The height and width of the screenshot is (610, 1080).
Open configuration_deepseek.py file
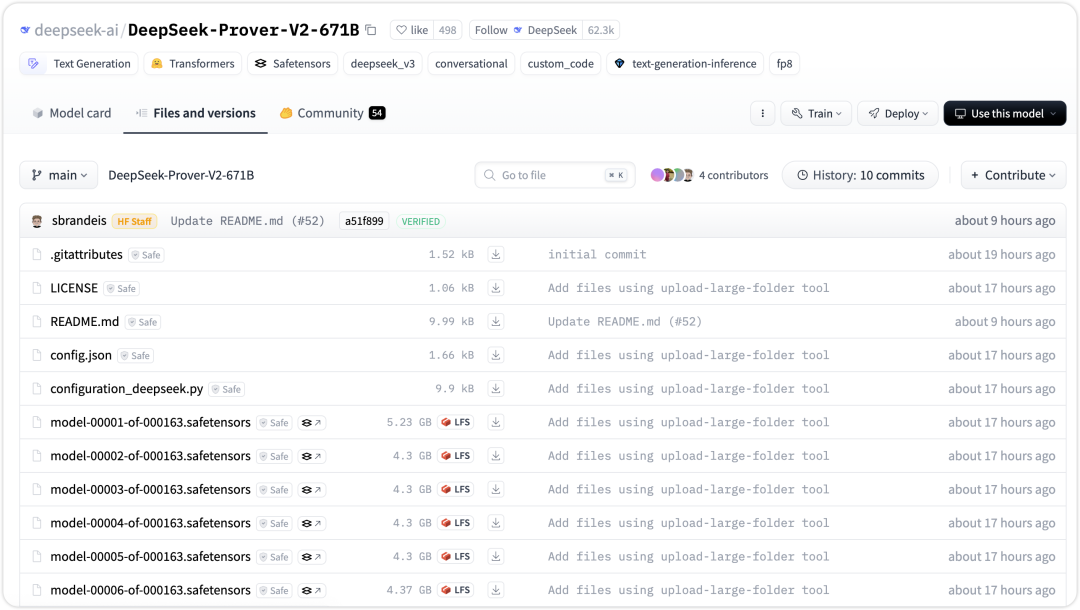pos(127,389)
